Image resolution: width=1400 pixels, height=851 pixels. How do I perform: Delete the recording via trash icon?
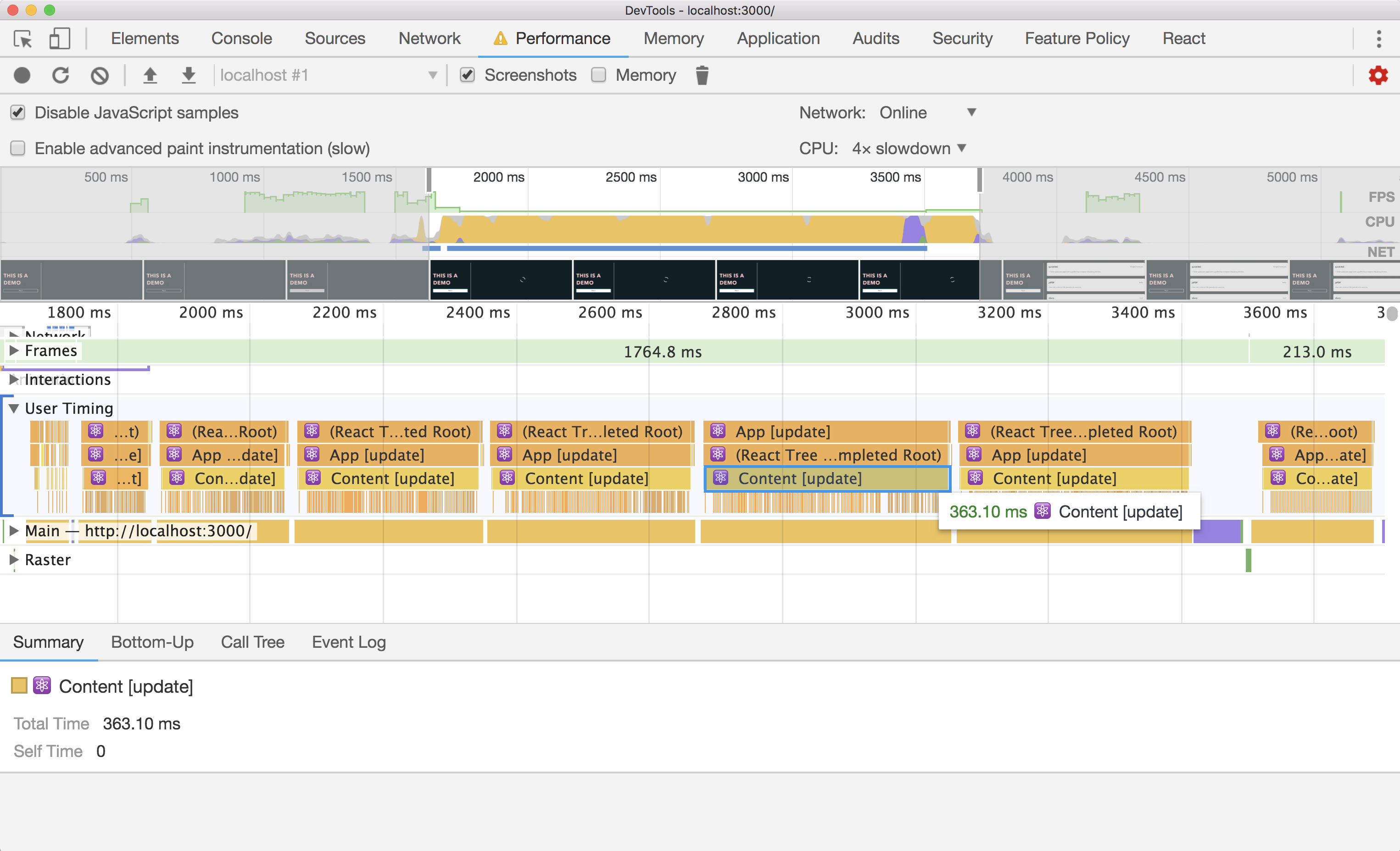[702, 75]
